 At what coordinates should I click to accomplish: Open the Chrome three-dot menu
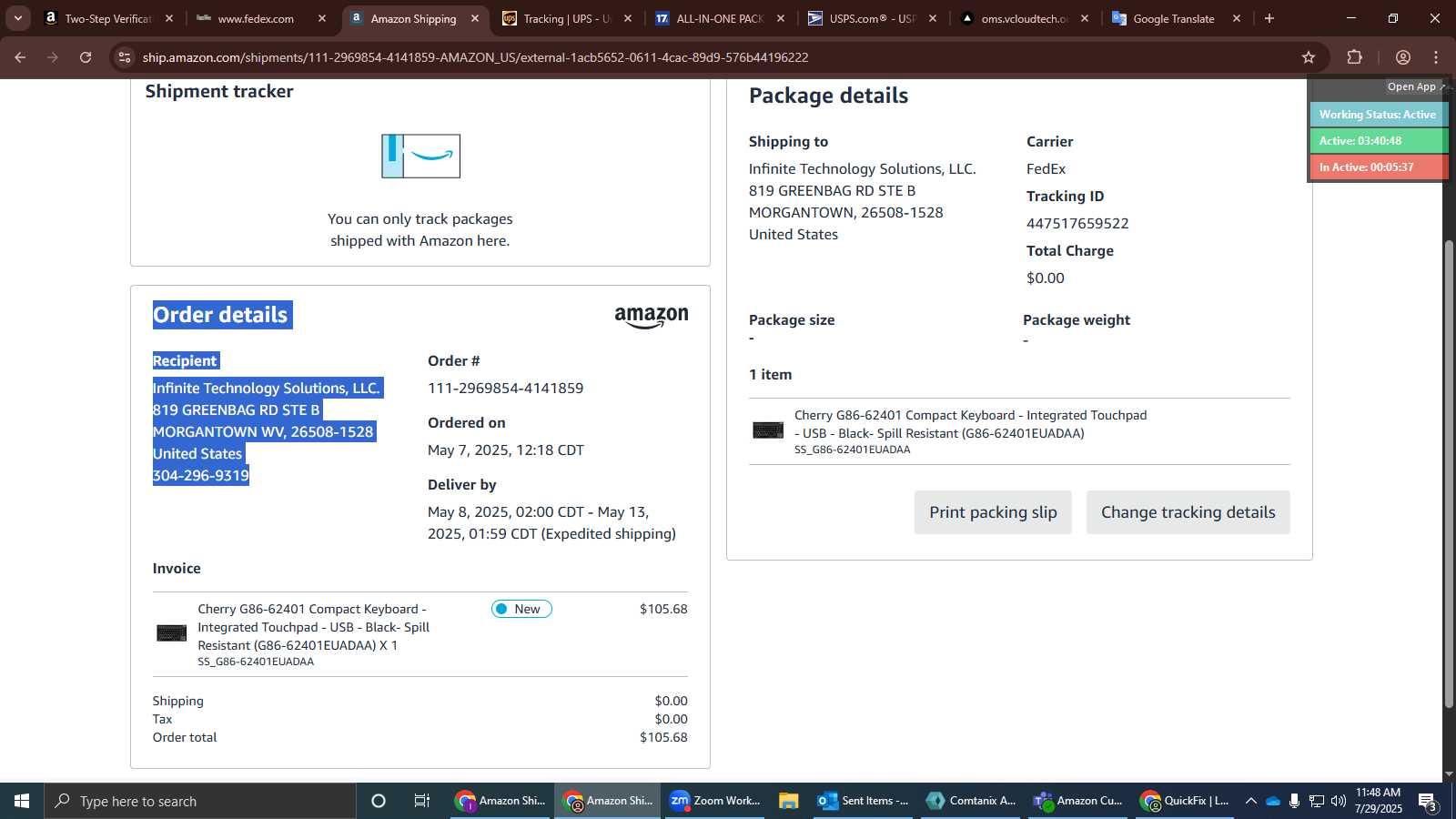pyautogui.click(x=1436, y=57)
